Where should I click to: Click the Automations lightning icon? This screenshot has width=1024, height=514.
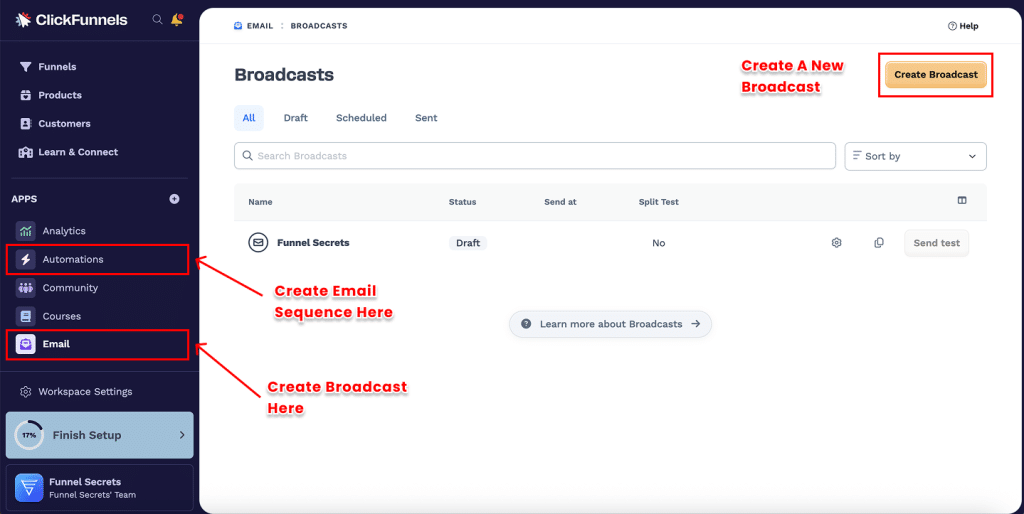pyautogui.click(x=25, y=259)
